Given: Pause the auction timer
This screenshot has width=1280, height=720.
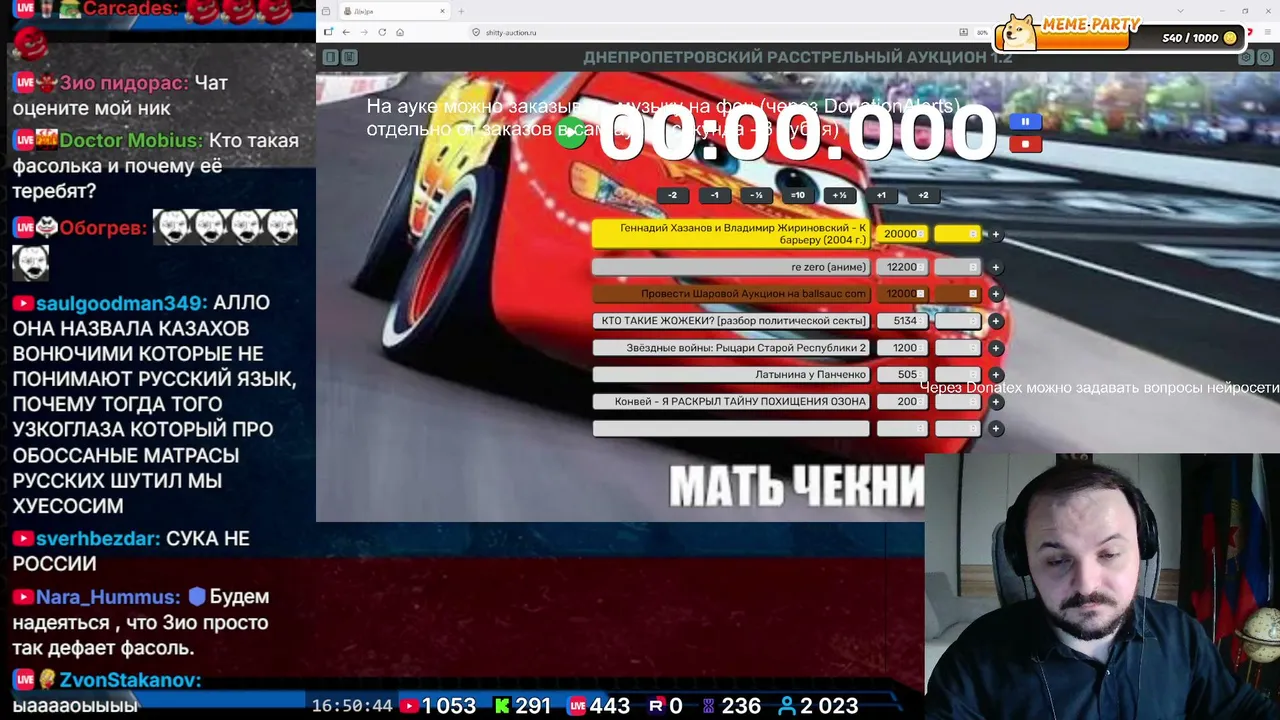Looking at the screenshot, I should (x=1025, y=122).
